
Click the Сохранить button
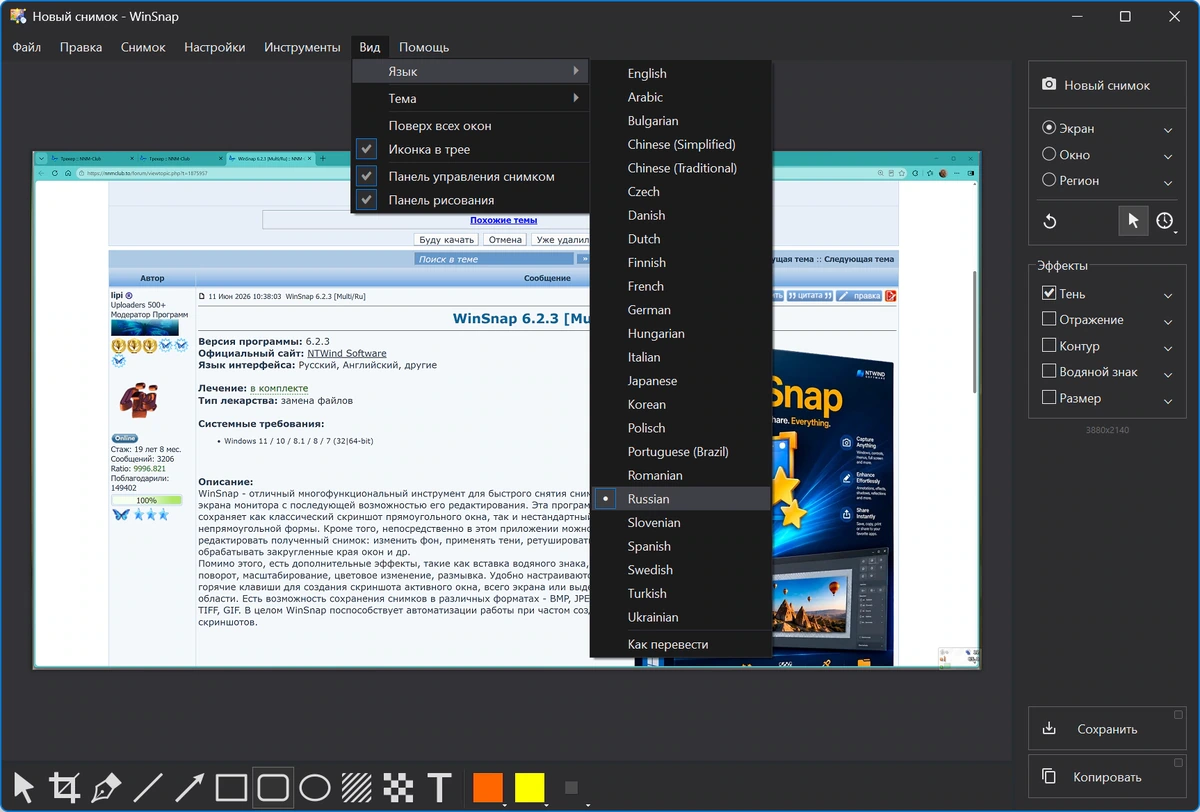click(x=1108, y=729)
